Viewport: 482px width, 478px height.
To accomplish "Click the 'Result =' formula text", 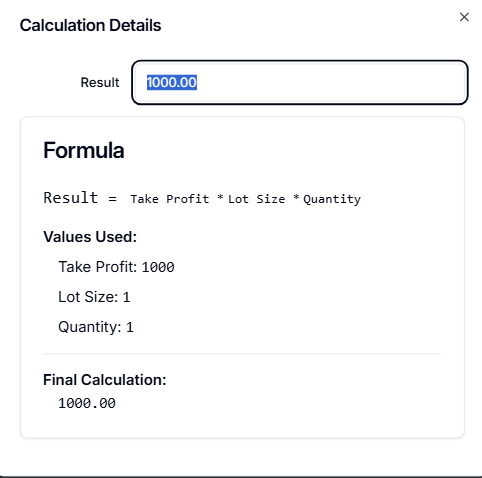I will (x=80, y=198).
